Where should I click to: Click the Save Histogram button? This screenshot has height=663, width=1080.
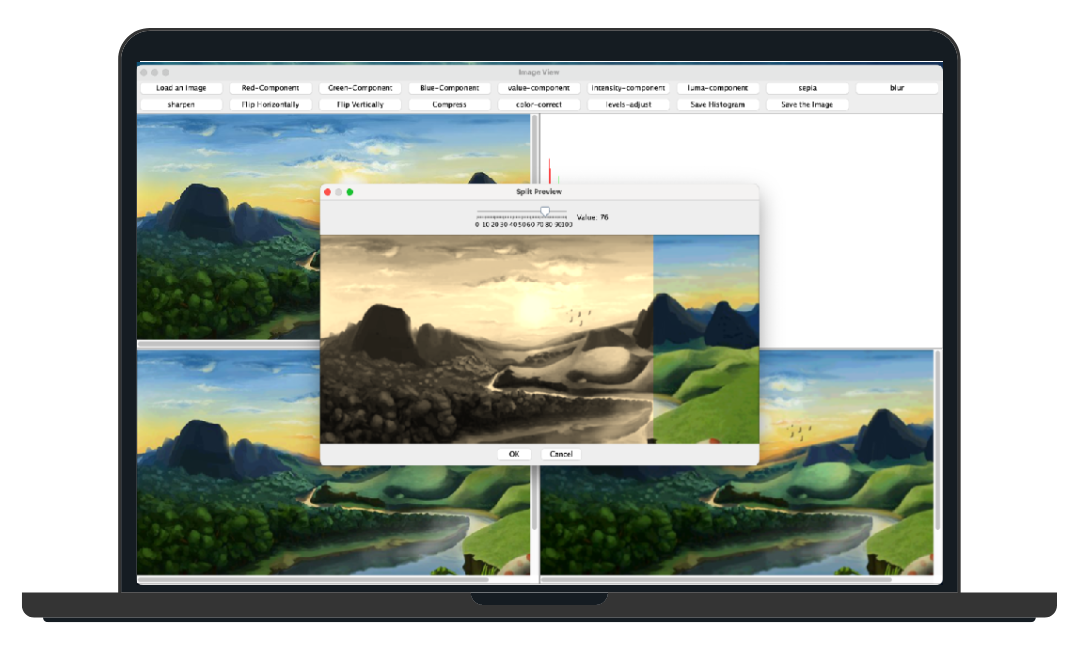[x=718, y=104]
